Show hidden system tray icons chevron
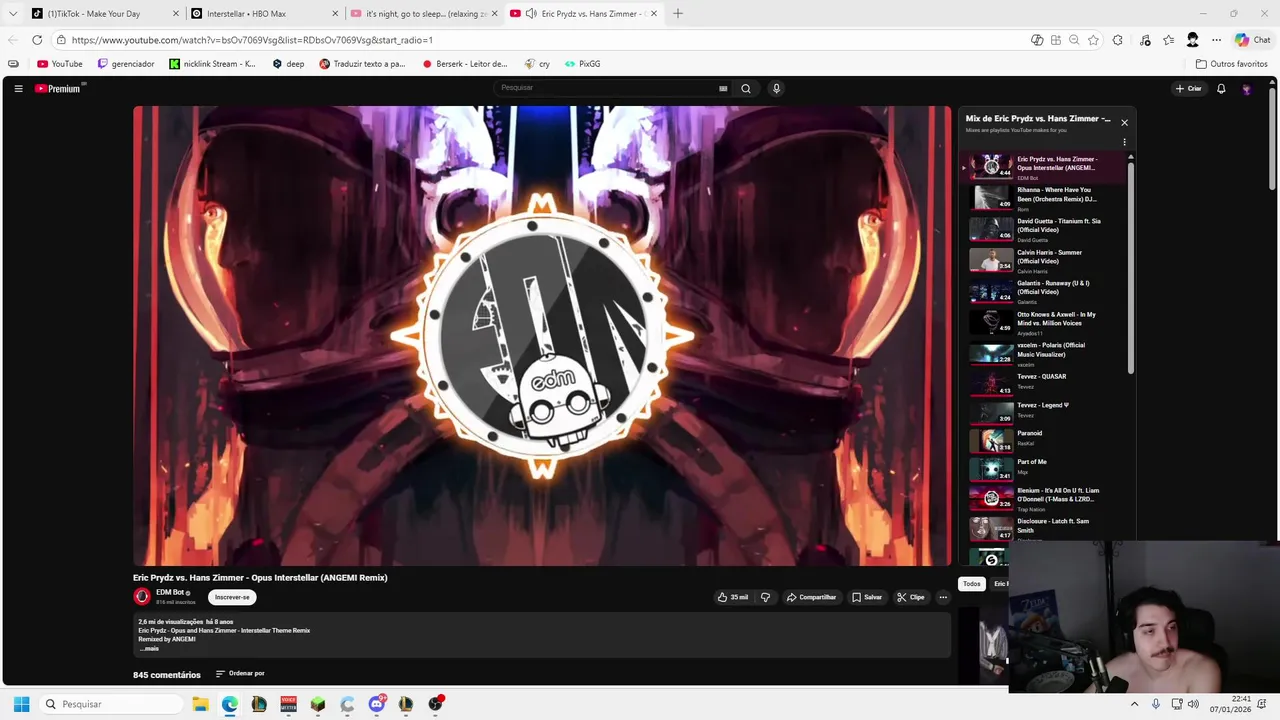Image resolution: width=1280 pixels, height=720 pixels. tap(1134, 704)
